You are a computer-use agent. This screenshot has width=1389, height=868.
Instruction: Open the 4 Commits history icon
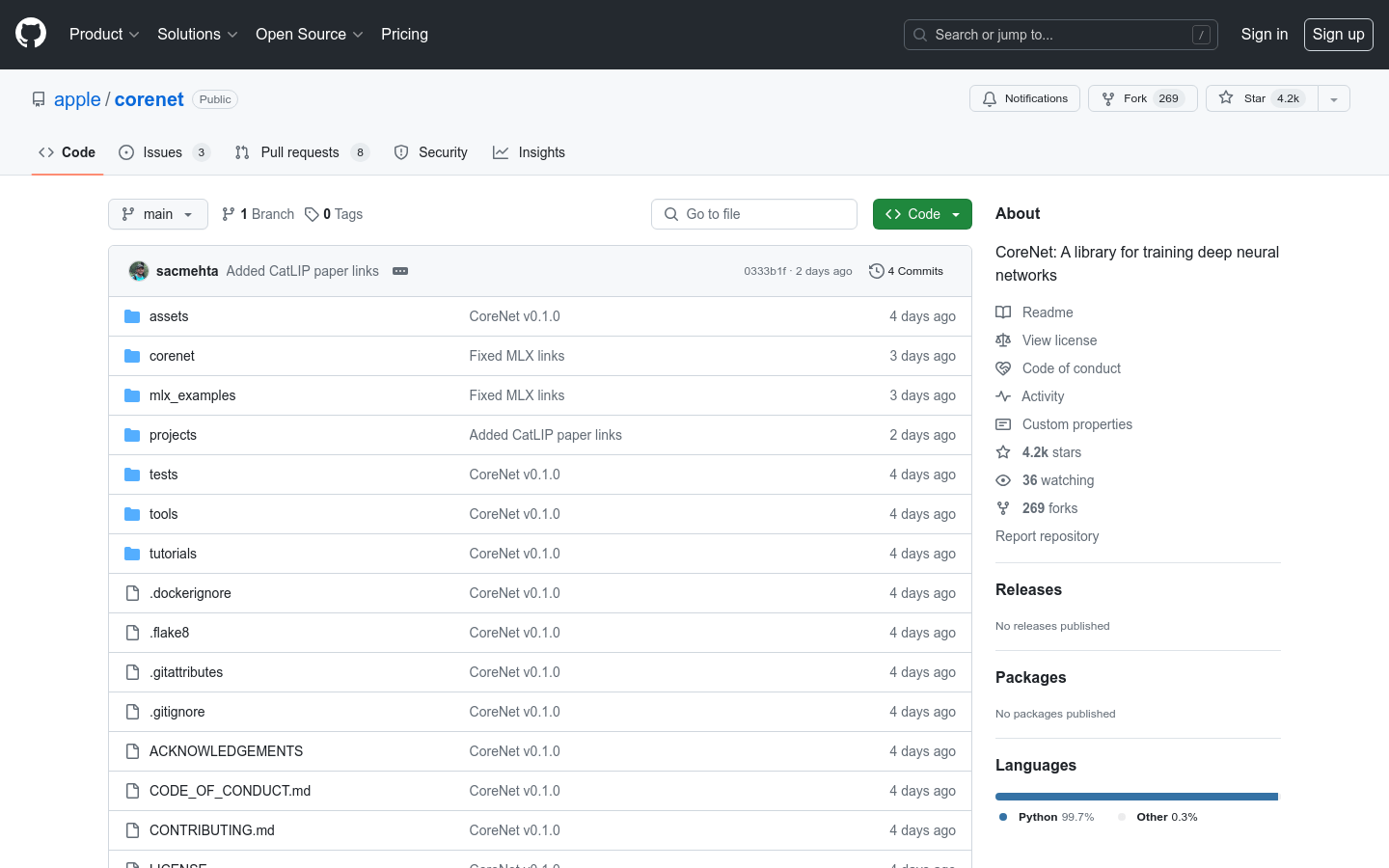coord(876,271)
